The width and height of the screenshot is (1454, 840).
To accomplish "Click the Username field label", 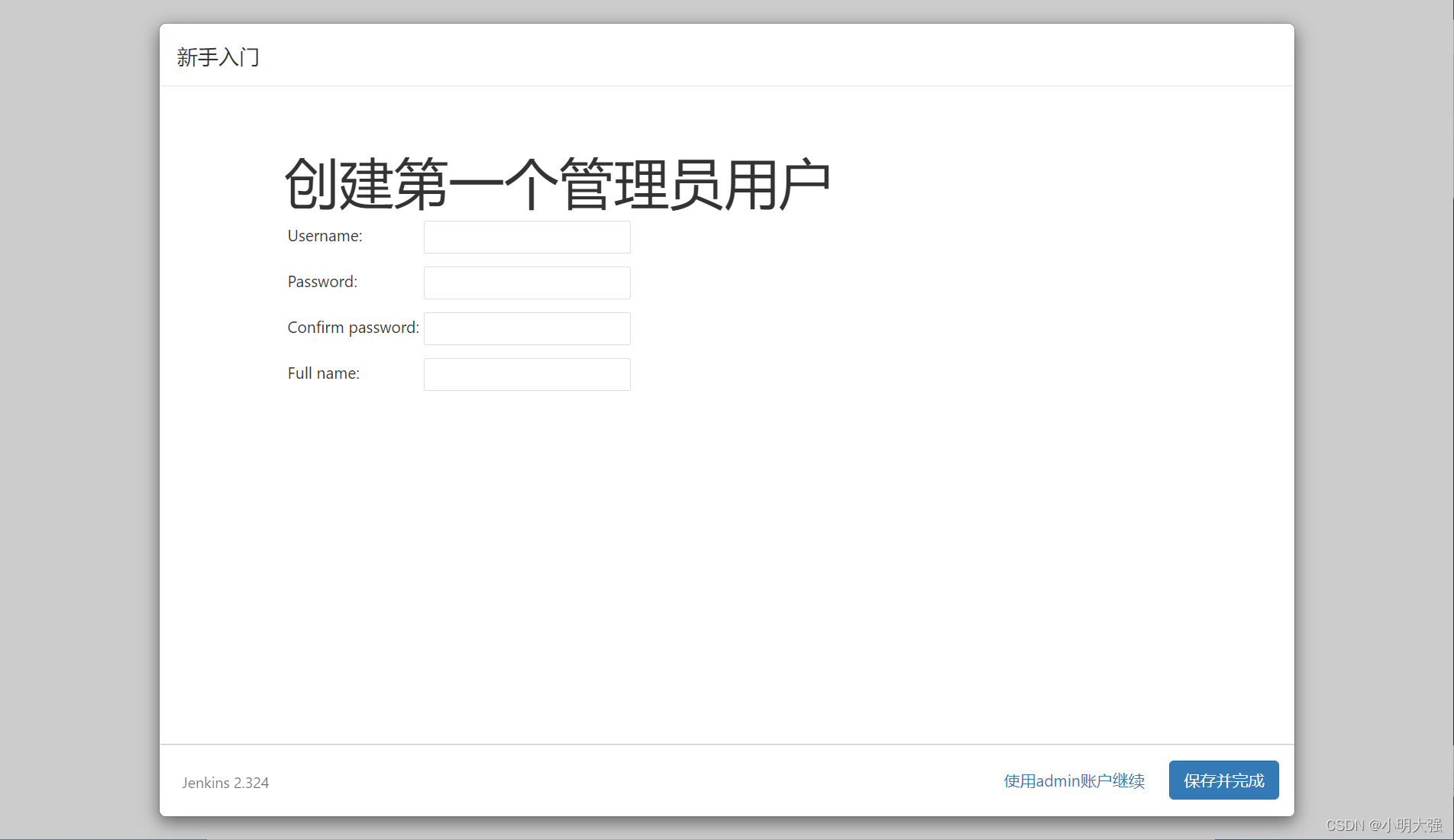I will click(324, 236).
